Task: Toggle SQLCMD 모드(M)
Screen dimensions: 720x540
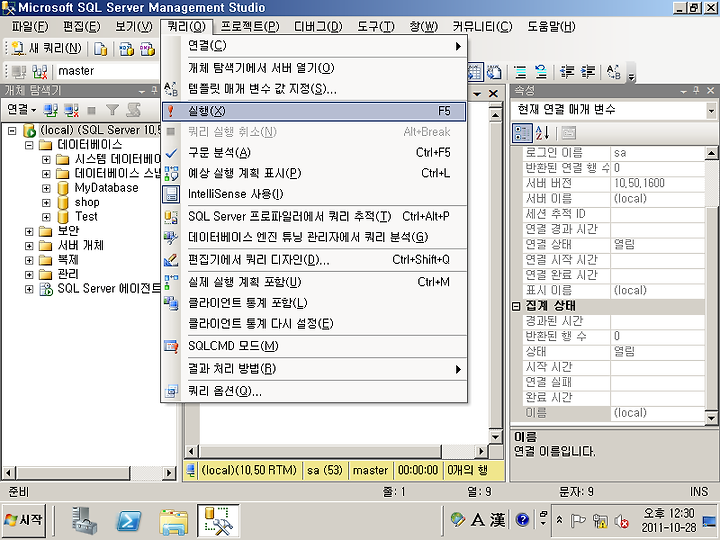Action: [314, 346]
